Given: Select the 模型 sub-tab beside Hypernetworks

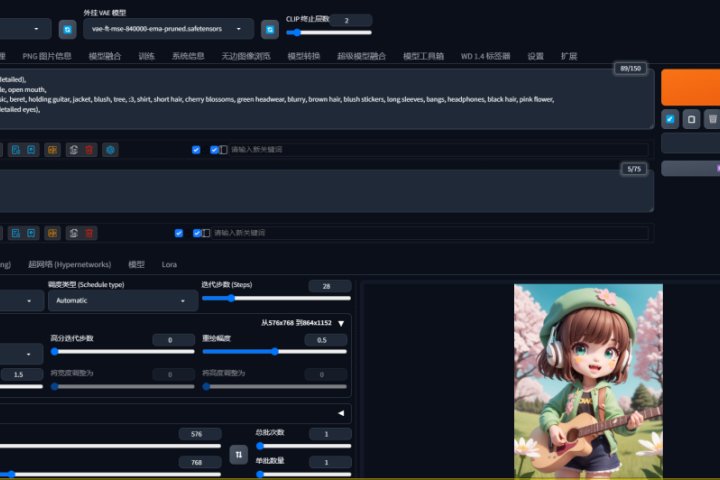Looking at the screenshot, I should tap(136, 265).
